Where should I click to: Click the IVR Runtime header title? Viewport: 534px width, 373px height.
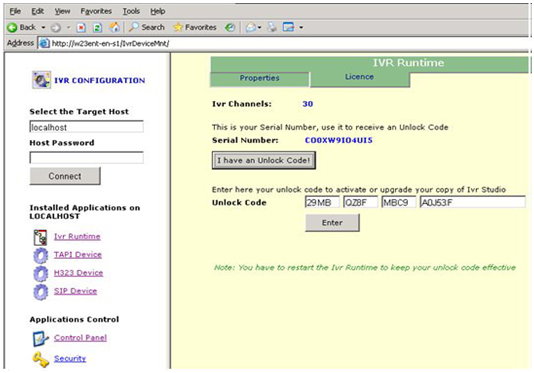tap(408, 63)
